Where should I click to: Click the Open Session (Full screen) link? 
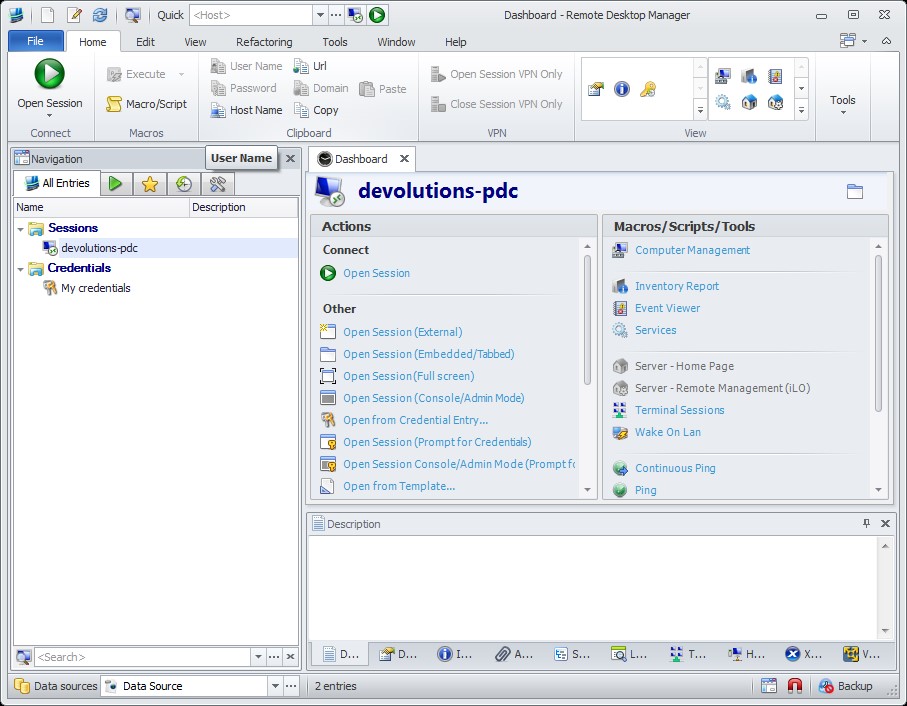click(408, 376)
